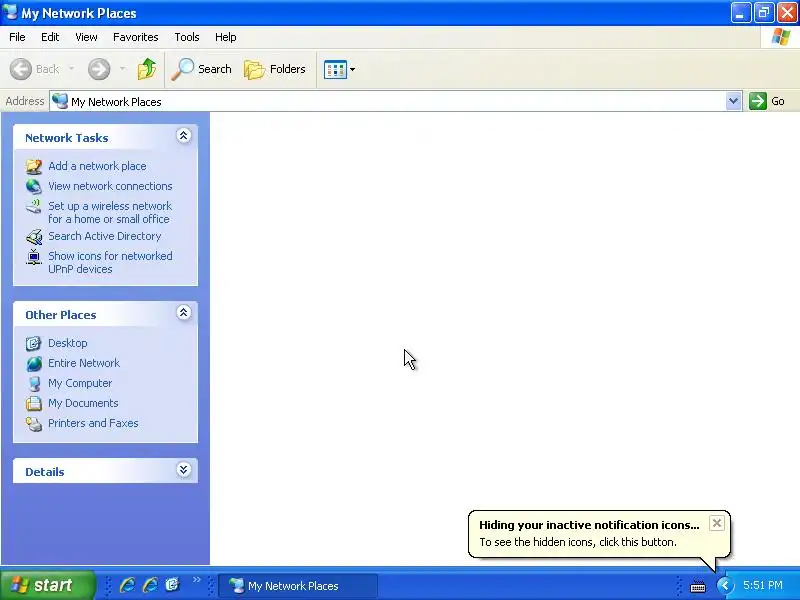Image resolution: width=800 pixels, height=600 pixels.
Task: Launch first Internet Explorer quick launch icon
Action: [x=127, y=585]
